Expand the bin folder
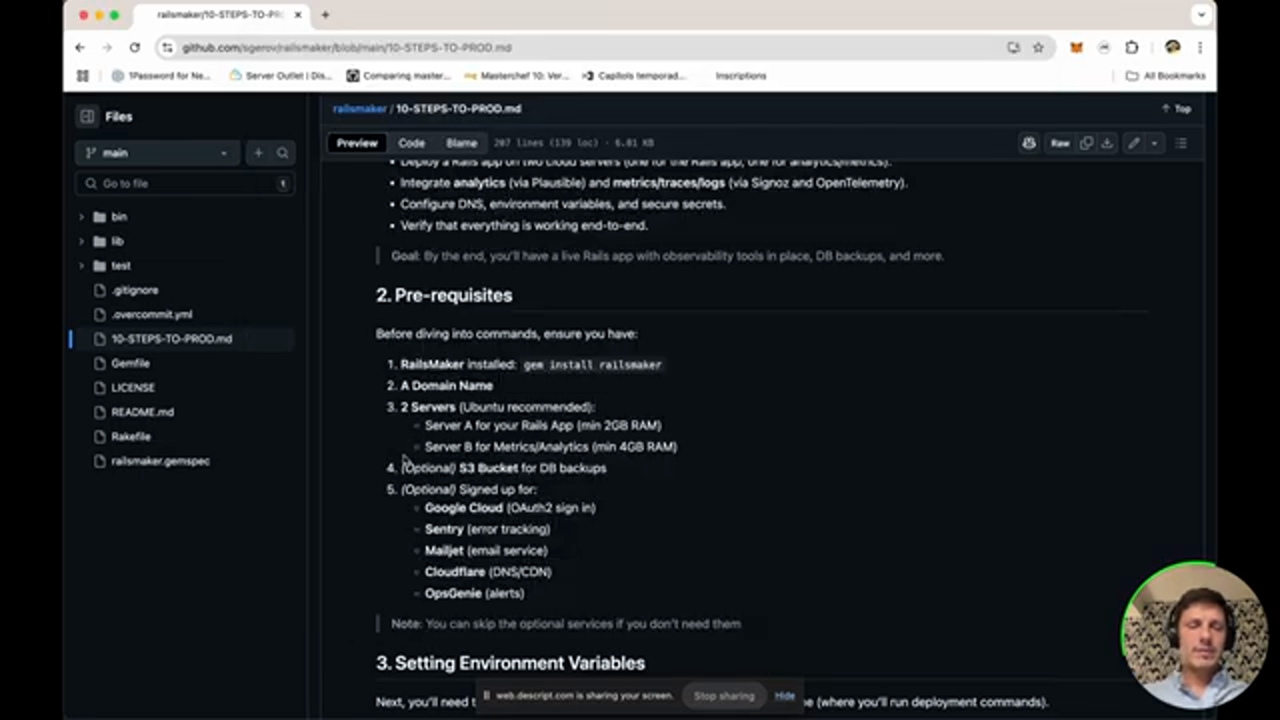The image size is (1280, 720). pos(82,217)
